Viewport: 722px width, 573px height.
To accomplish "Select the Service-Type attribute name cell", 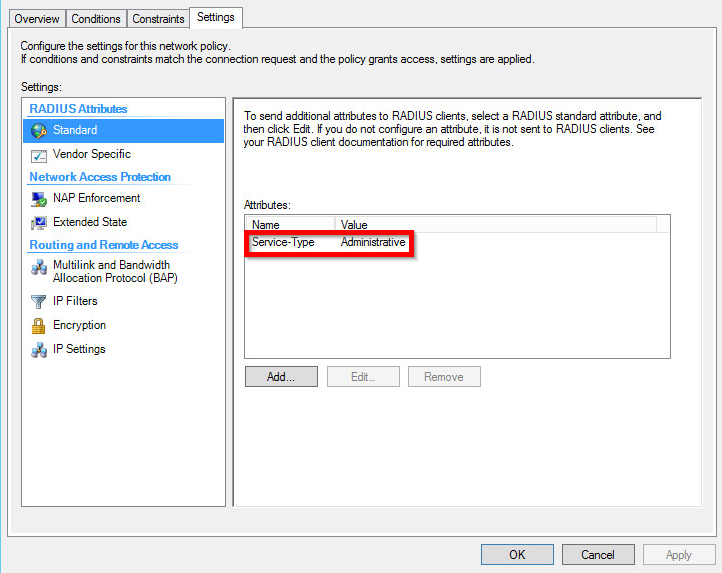I will pos(283,242).
